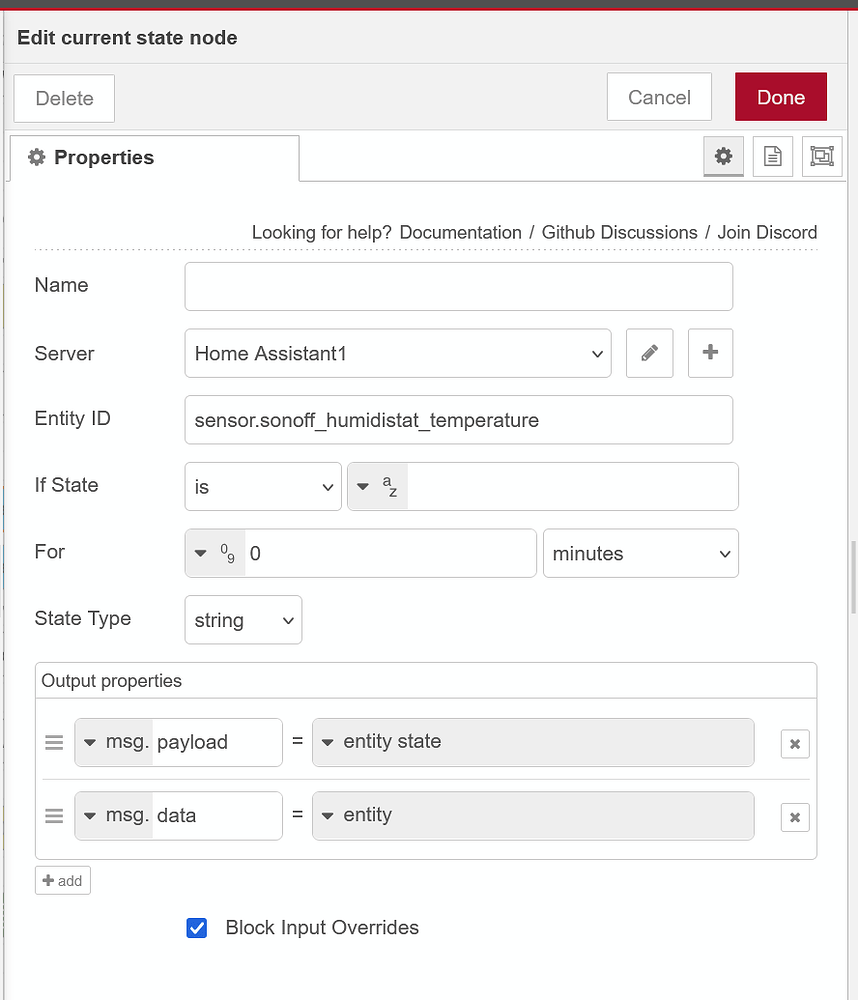Delete the current state node
The height and width of the screenshot is (1000, 858).
click(x=63, y=98)
